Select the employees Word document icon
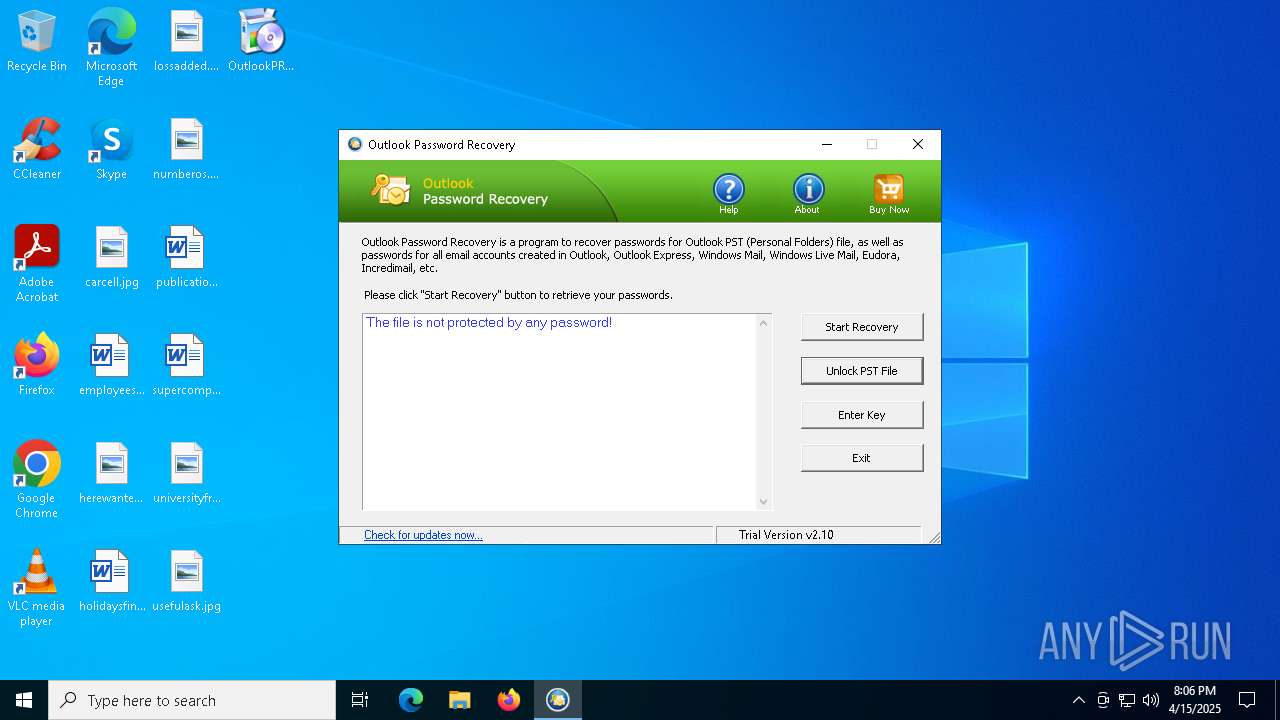 111,366
